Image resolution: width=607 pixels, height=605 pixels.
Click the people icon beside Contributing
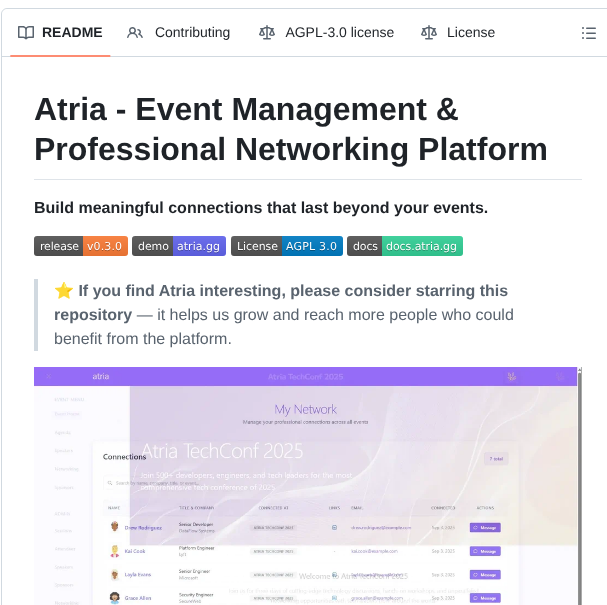click(135, 33)
